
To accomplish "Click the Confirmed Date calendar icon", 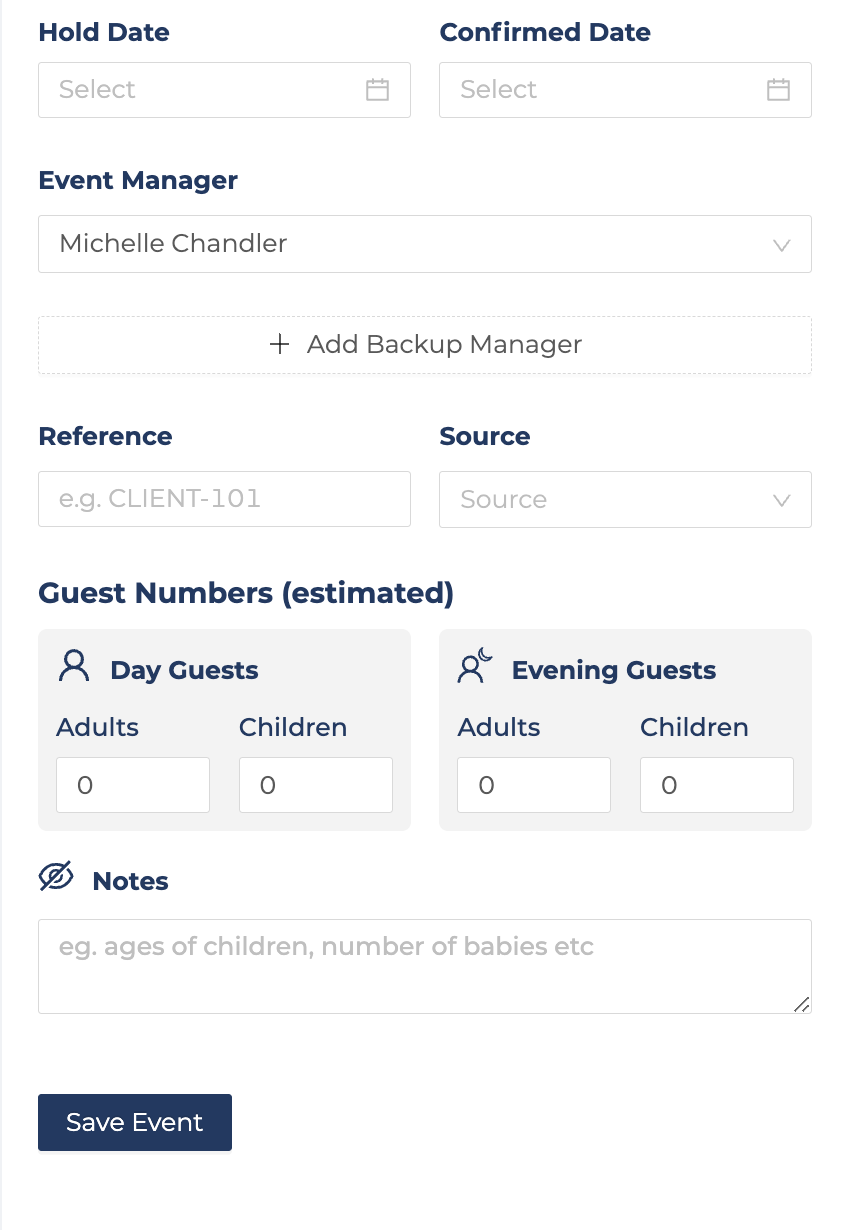I will pos(778,90).
